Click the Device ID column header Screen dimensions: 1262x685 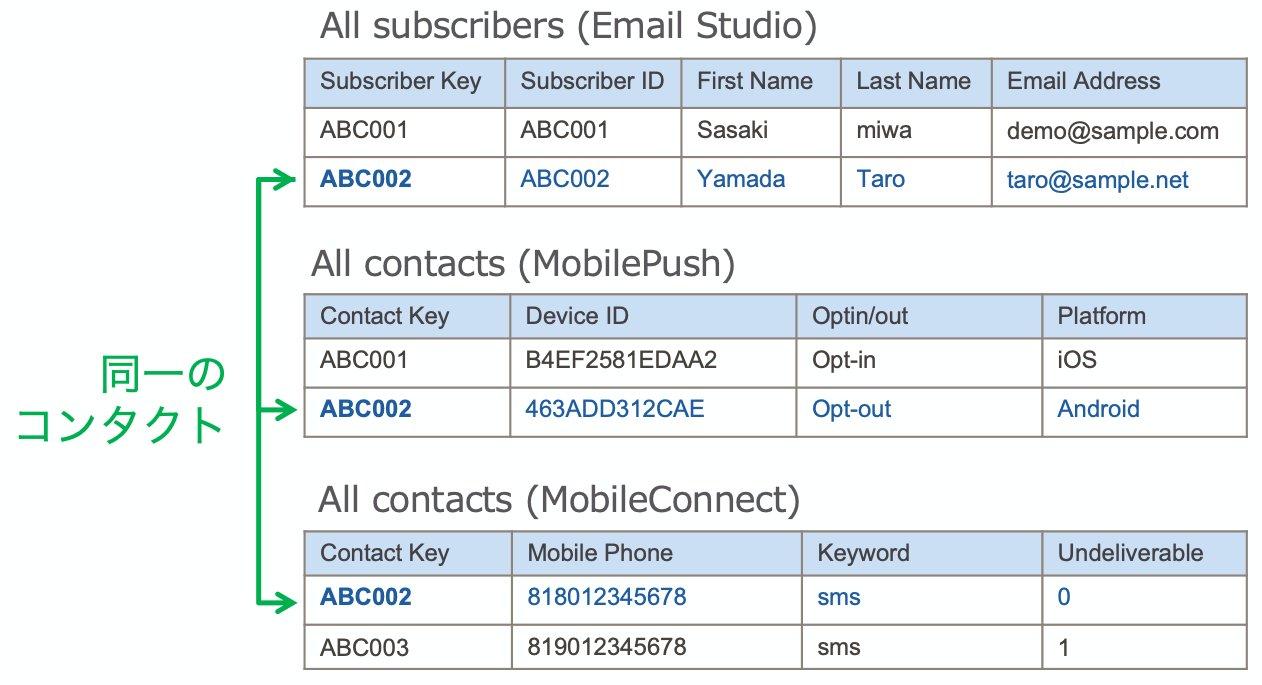coord(577,316)
